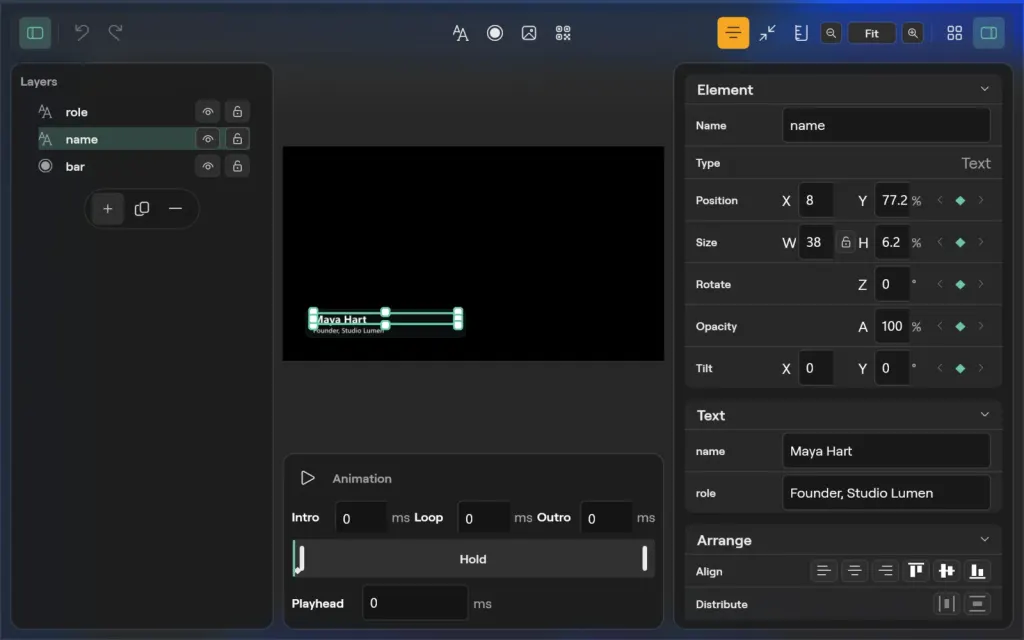The width and height of the screenshot is (1024, 640).
Task: Lock the bar layer
Action: 237,167
